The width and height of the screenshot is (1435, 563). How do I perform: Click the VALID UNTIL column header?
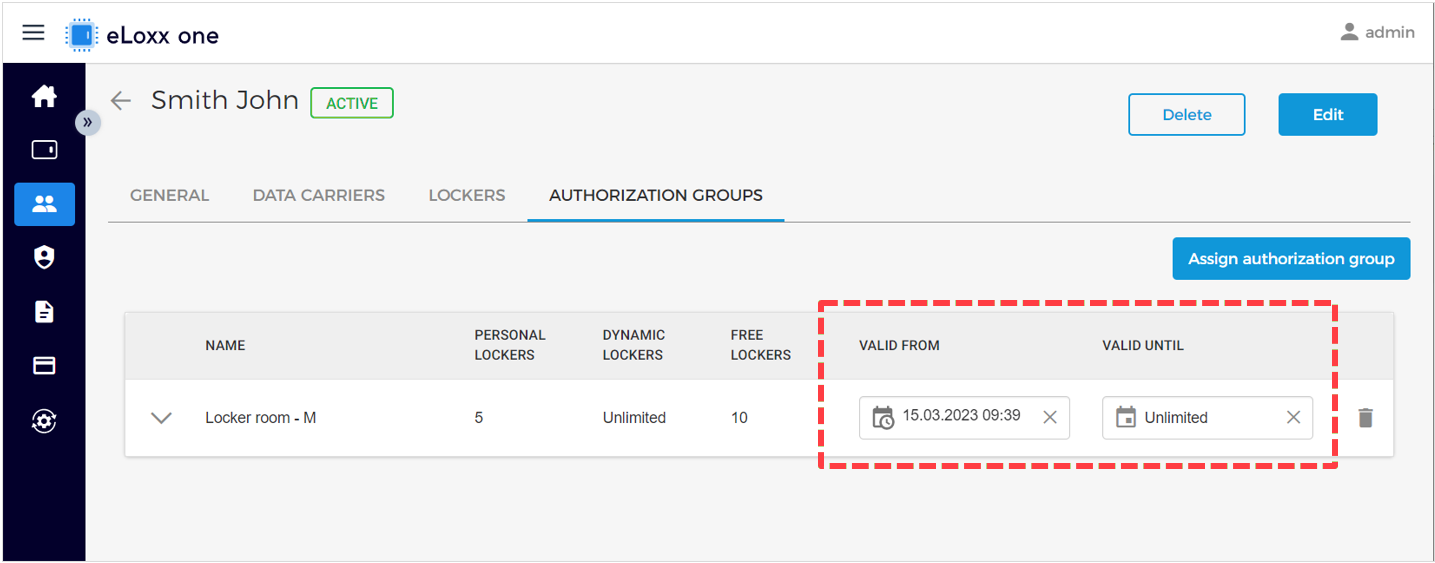(x=1143, y=345)
